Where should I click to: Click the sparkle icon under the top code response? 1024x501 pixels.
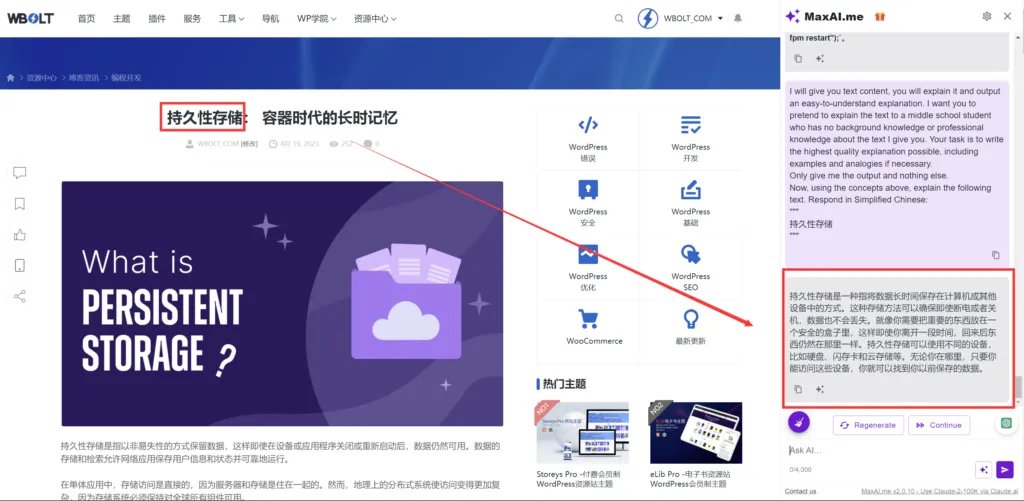click(820, 59)
